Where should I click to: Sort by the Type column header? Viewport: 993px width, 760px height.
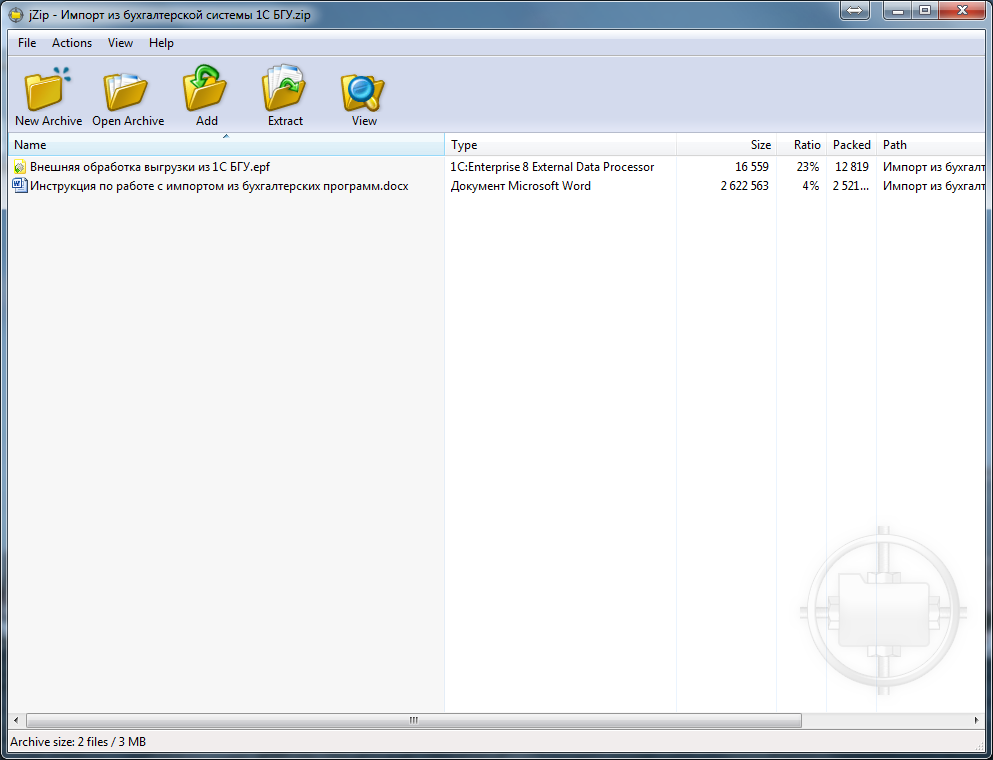click(560, 145)
